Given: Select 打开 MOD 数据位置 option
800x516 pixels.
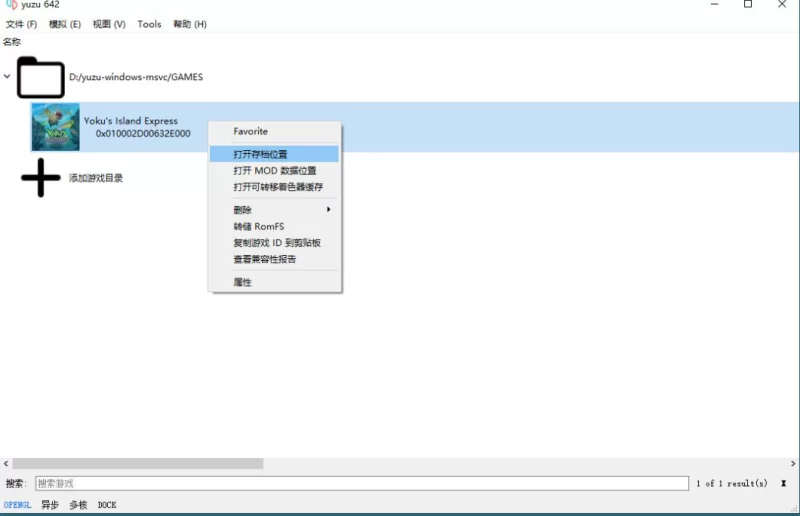Looking at the screenshot, I should click(274, 170).
